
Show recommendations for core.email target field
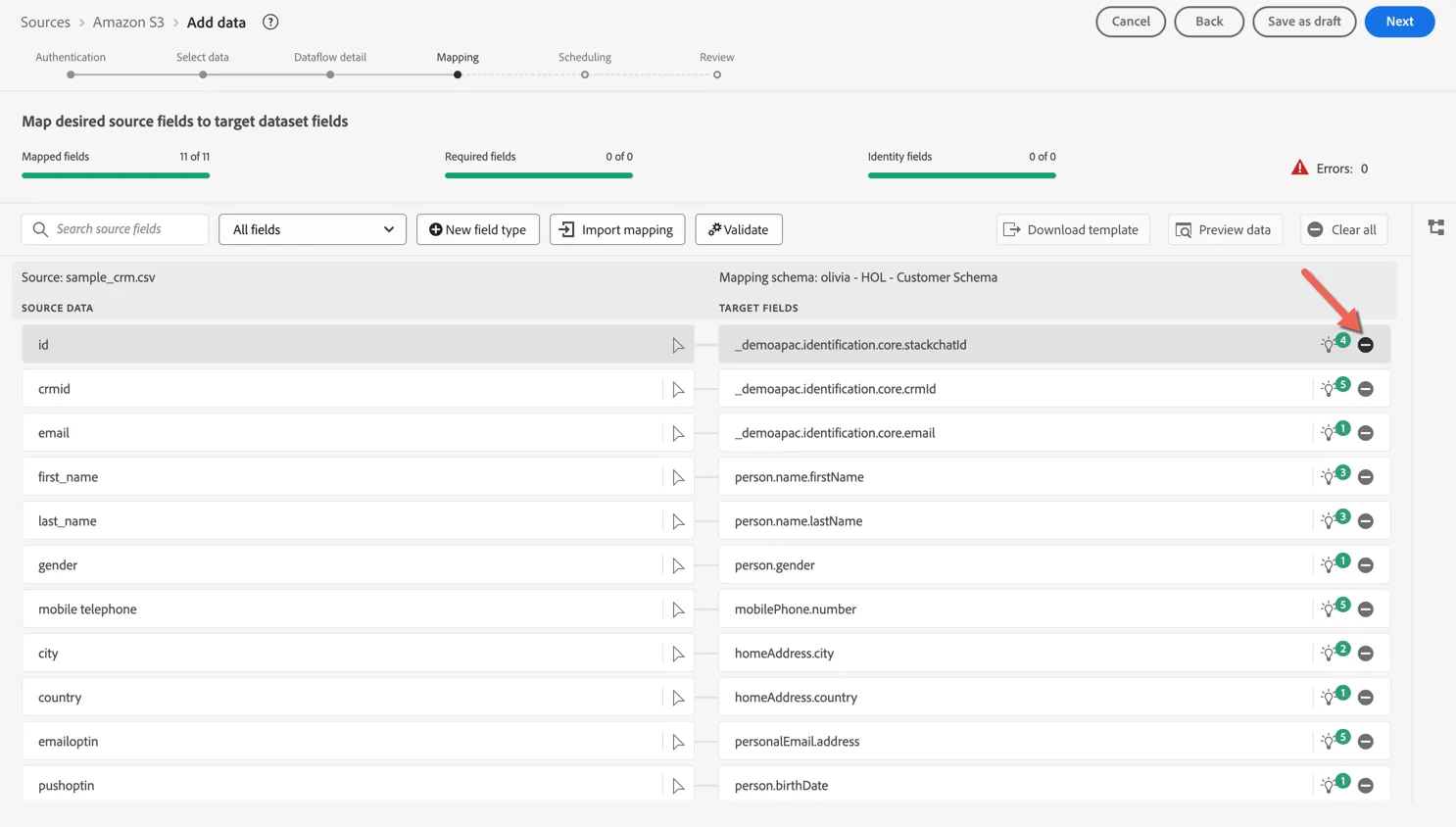1334,432
